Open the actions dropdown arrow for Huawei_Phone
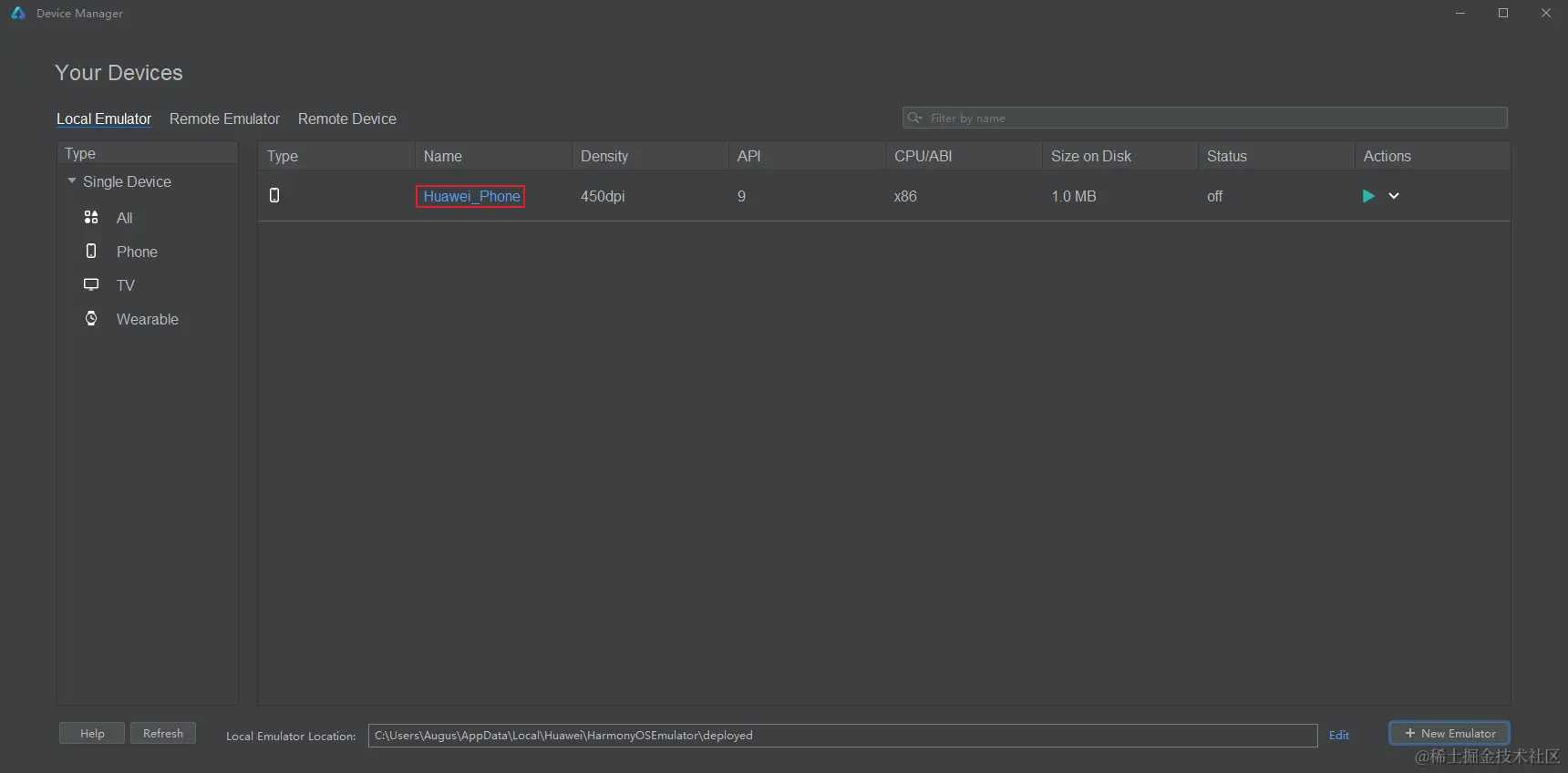1568x773 pixels. pos(1394,196)
